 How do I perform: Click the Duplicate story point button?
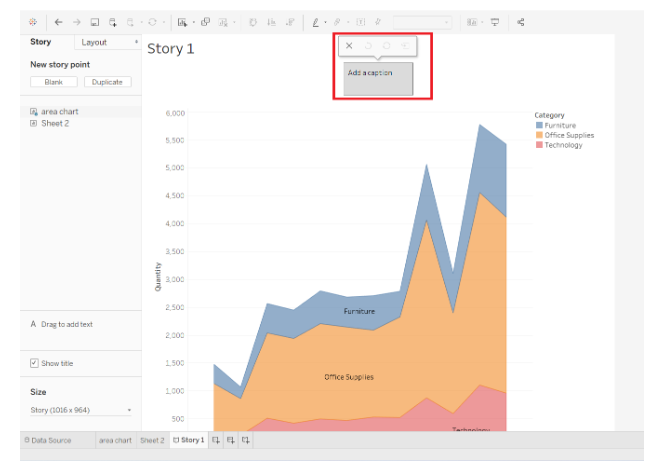(x=107, y=82)
